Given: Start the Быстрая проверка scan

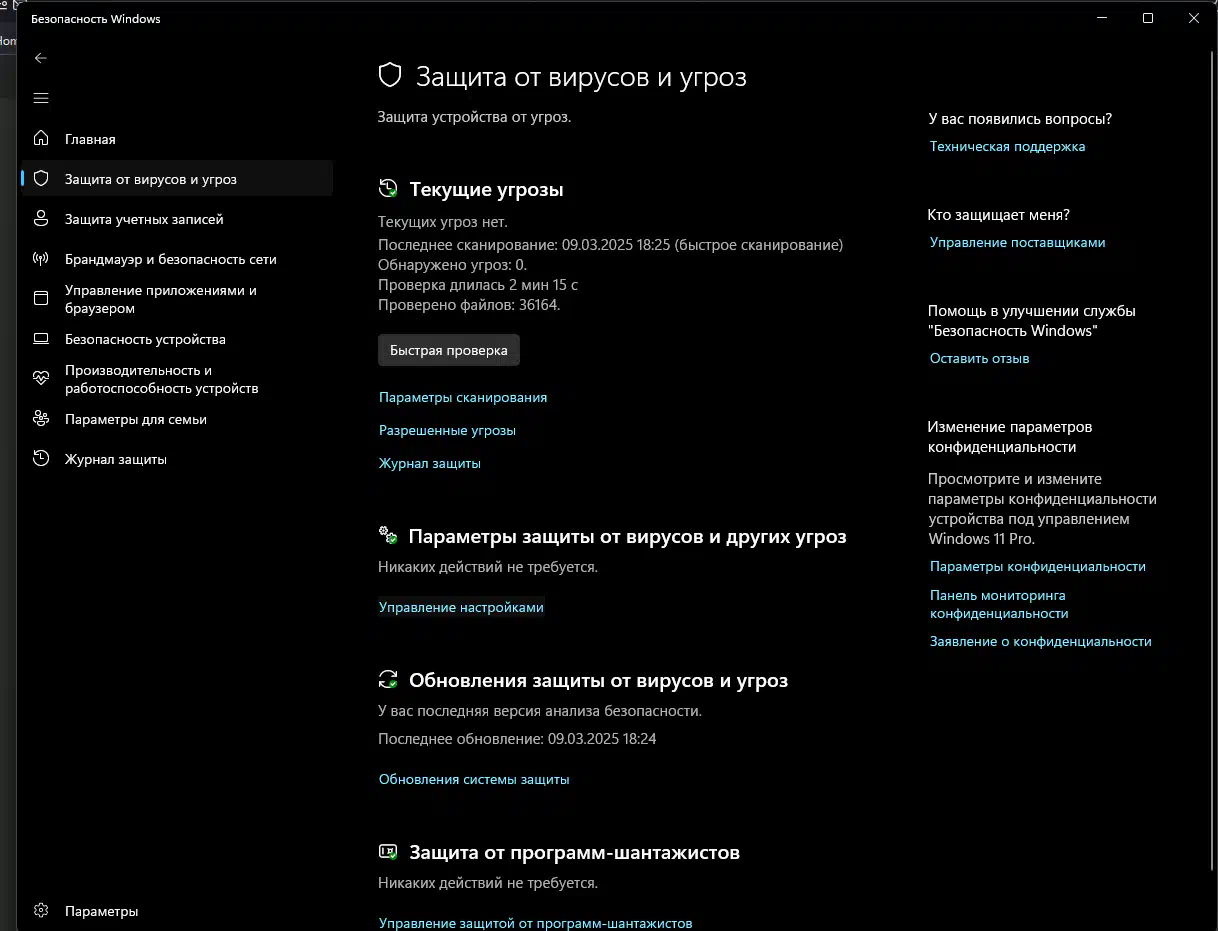Looking at the screenshot, I should click(x=449, y=350).
